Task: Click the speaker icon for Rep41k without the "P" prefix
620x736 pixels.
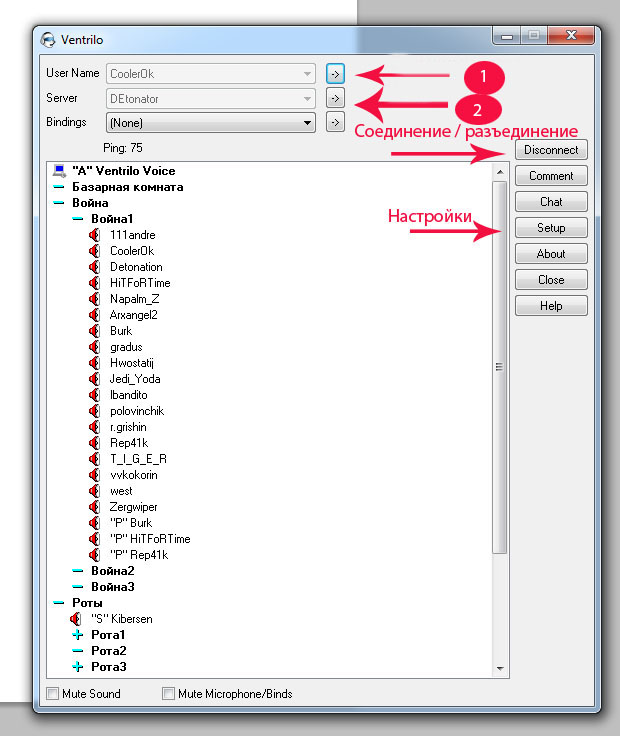Action: point(94,443)
